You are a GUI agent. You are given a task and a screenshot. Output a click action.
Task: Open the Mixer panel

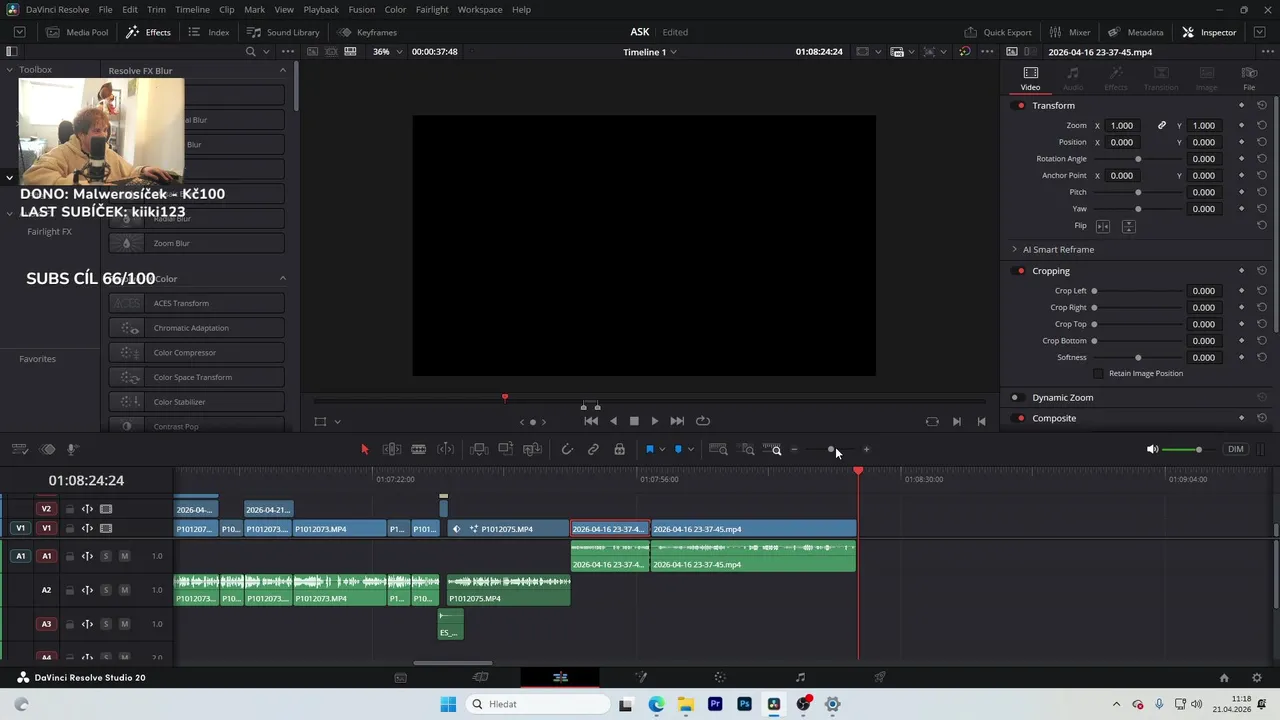click(1068, 32)
